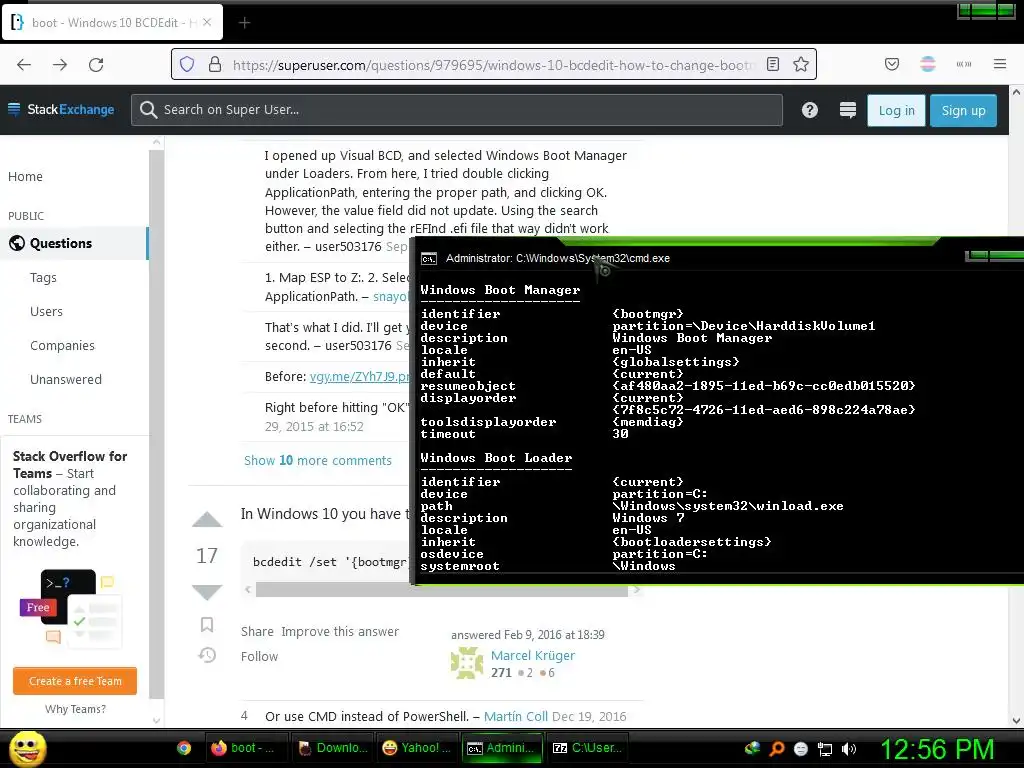Follow the answer via the Follow link
The width and height of the screenshot is (1024, 768).
(x=259, y=656)
